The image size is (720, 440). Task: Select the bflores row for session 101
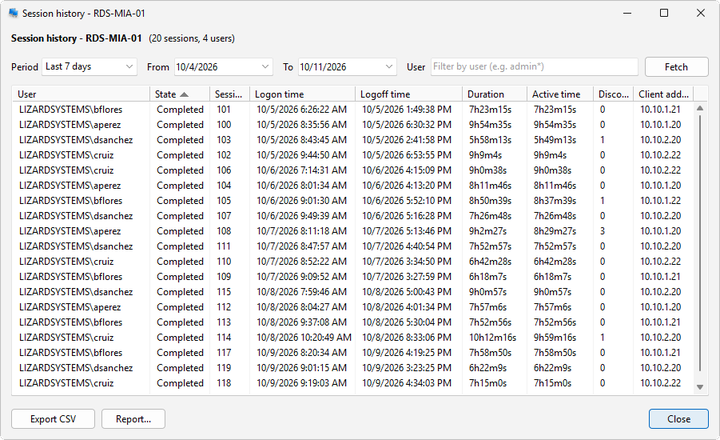click(x=353, y=109)
